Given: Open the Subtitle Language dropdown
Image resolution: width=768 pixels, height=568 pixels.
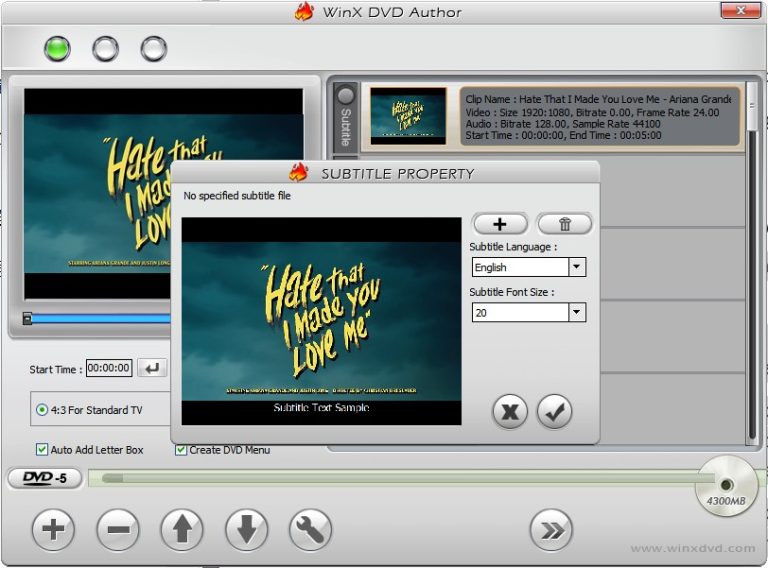Looking at the screenshot, I should (577, 267).
